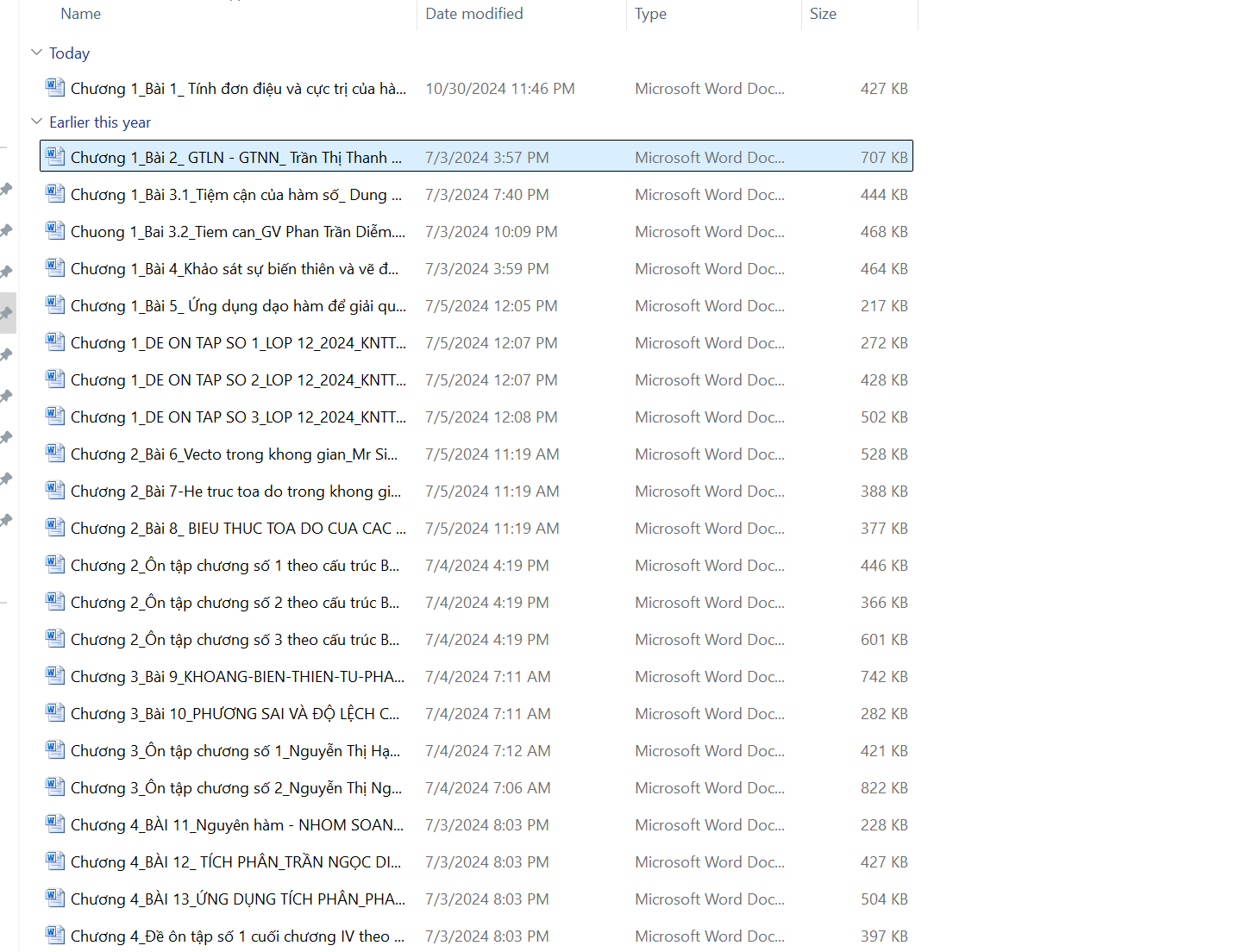This screenshot has width=1235, height=952.
Task: Click Word icon of Chương 1_Bài 2_ GTLN - GTNN file
Action: click(55, 156)
